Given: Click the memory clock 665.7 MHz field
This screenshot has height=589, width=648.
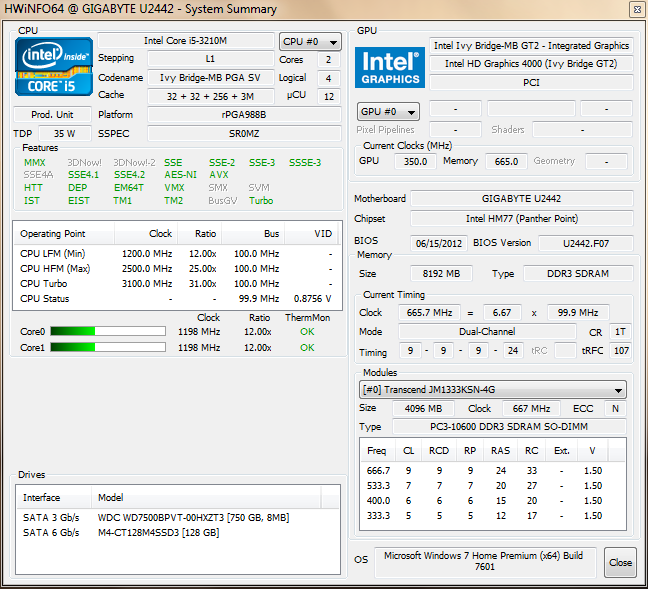Looking at the screenshot, I should (429, 312).
